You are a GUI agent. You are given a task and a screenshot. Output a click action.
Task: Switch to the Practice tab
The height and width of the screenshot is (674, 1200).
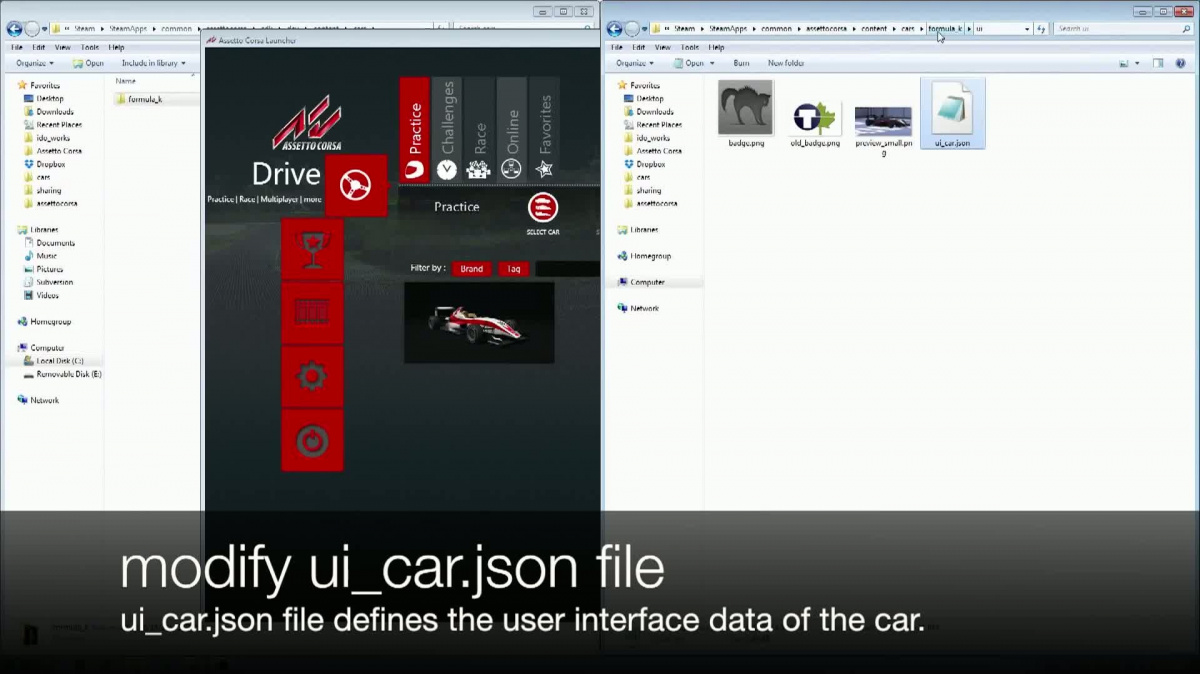415,130
